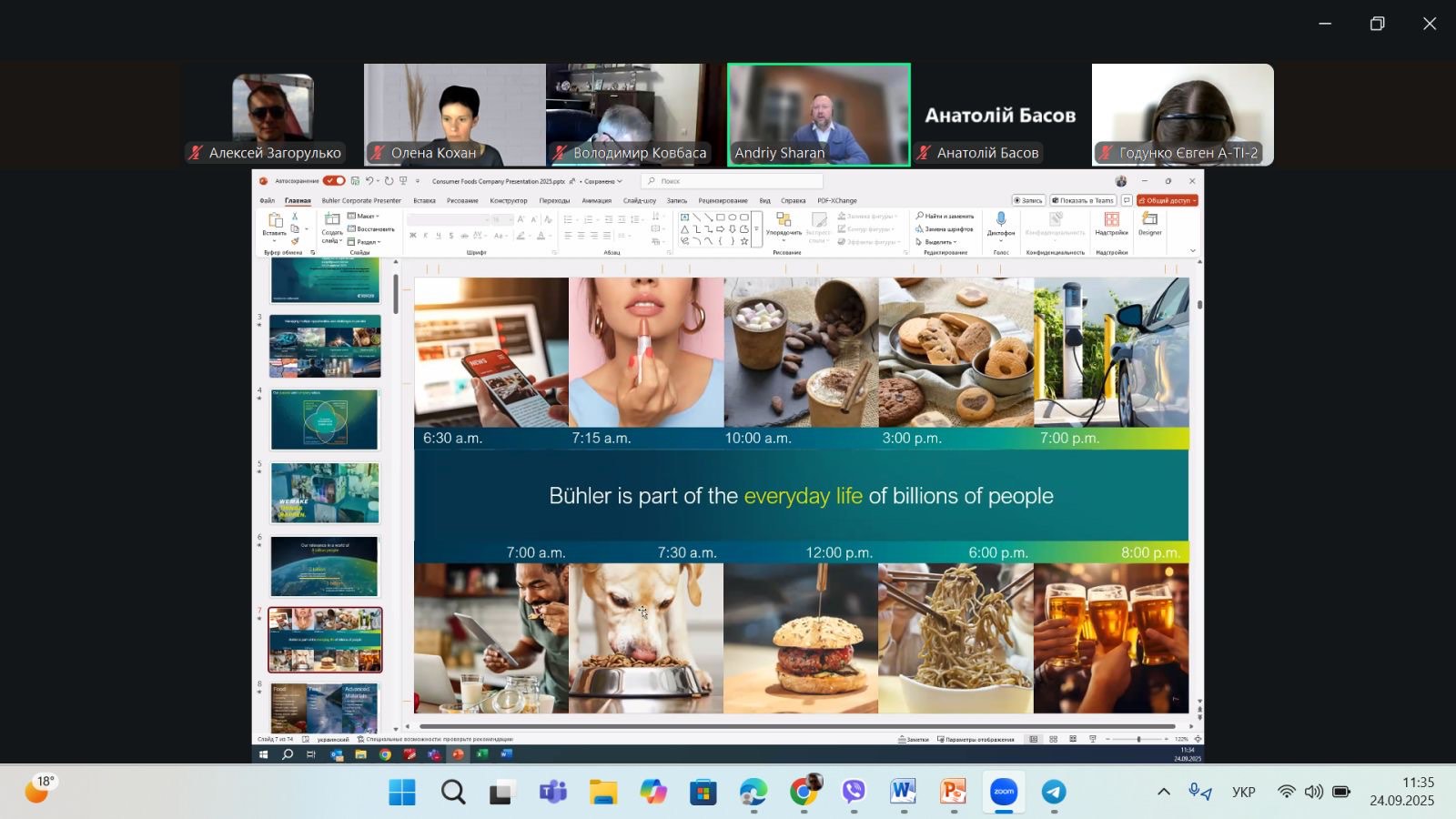The image size is (1456, 819).
Task: Click the Восстановить reset button
Action: point(371,229)
